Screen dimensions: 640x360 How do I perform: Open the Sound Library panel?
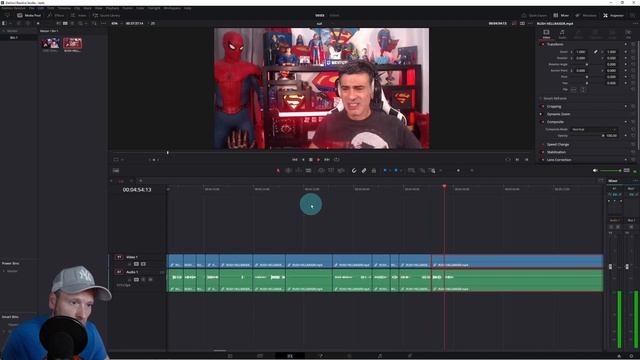point(106,15)
